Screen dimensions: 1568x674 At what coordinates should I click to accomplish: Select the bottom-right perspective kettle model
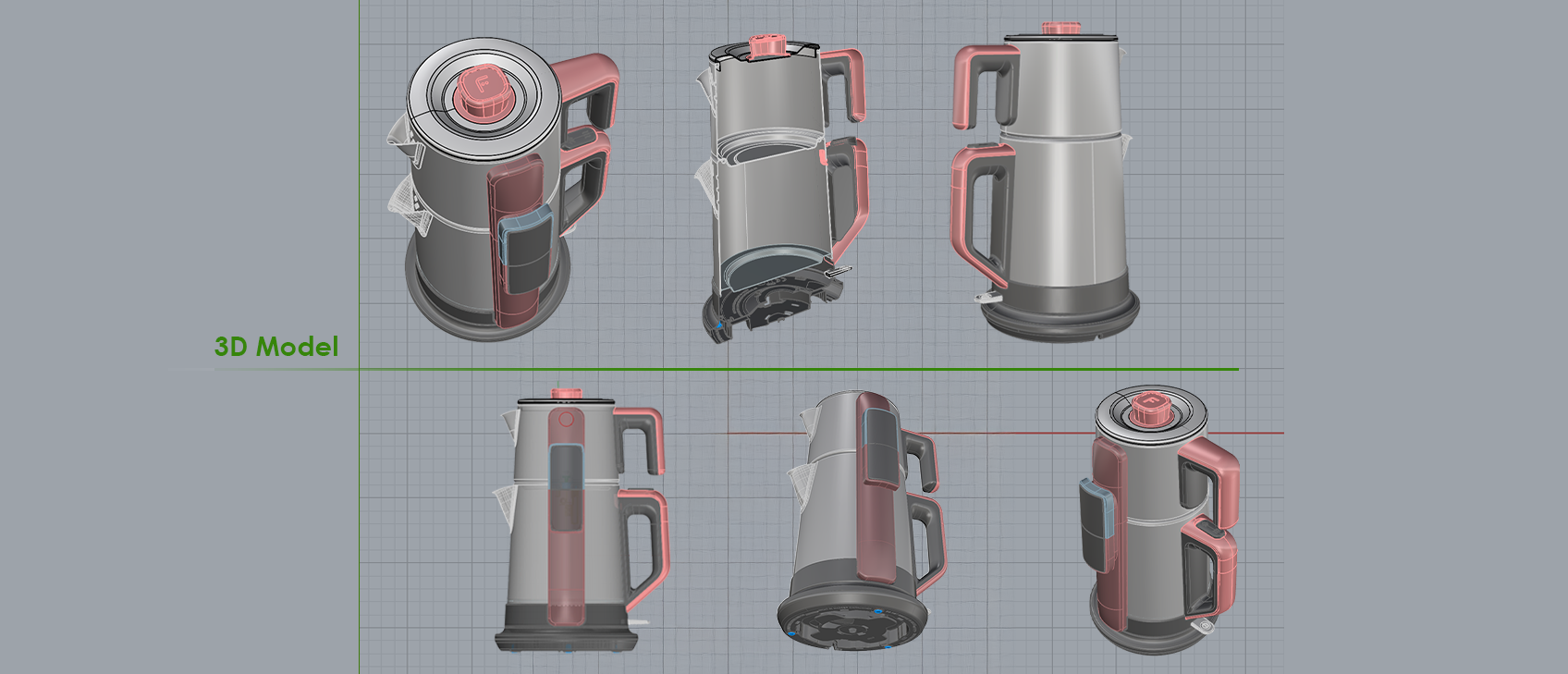coord(1159,521)
